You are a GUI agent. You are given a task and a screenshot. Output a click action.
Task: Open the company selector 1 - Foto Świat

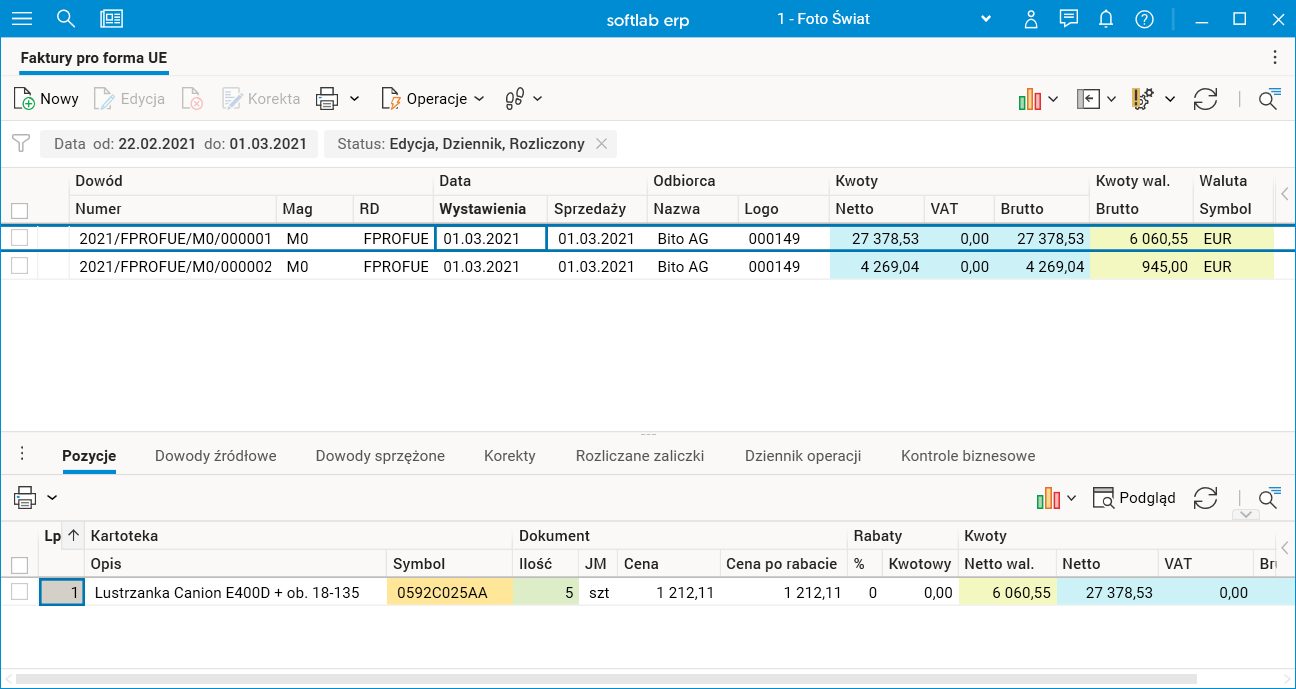tap(884, 19)
